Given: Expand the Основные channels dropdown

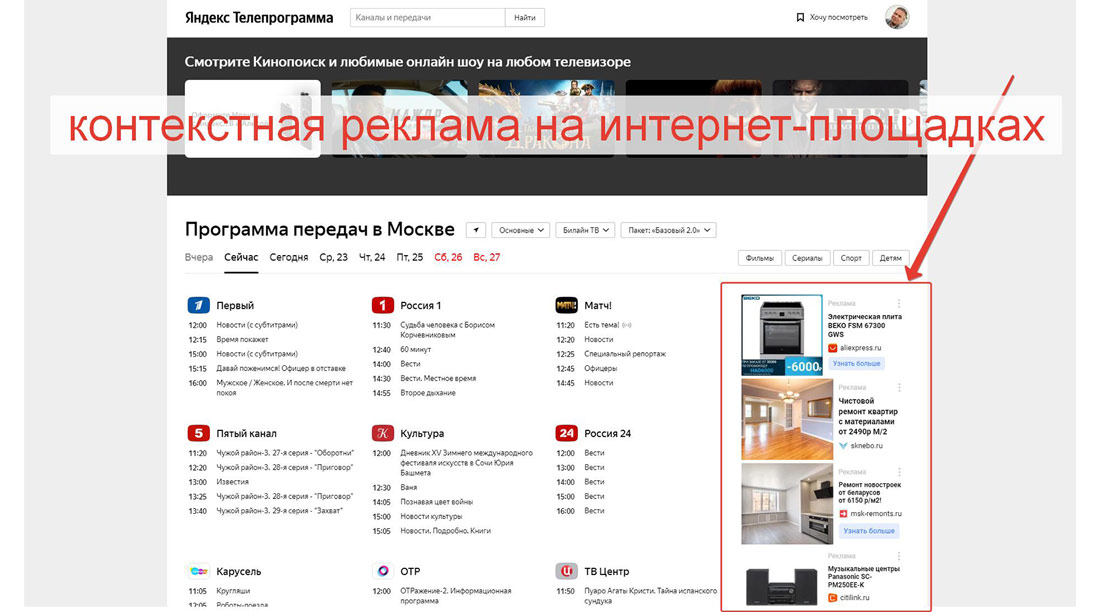Looking at the screenshot, I should (521, 230).
